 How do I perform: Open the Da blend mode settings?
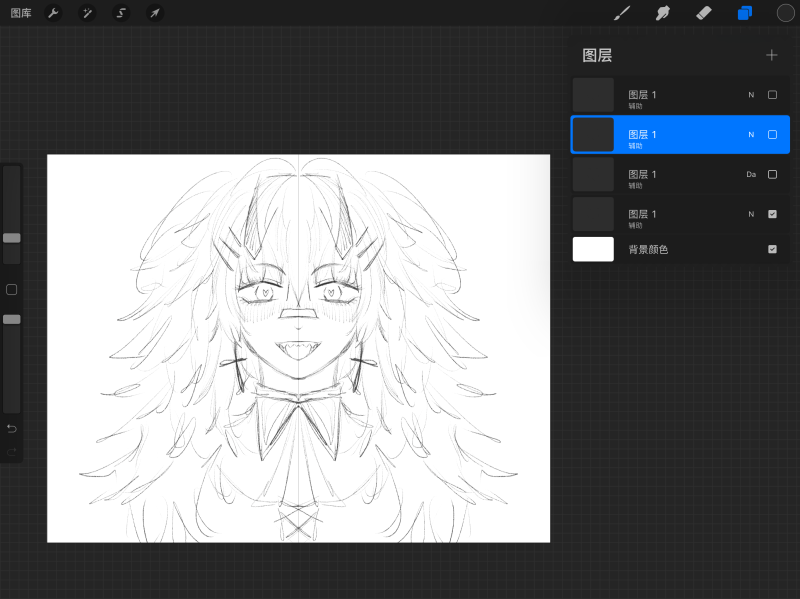pyautogui.click(x=751, y=174)
